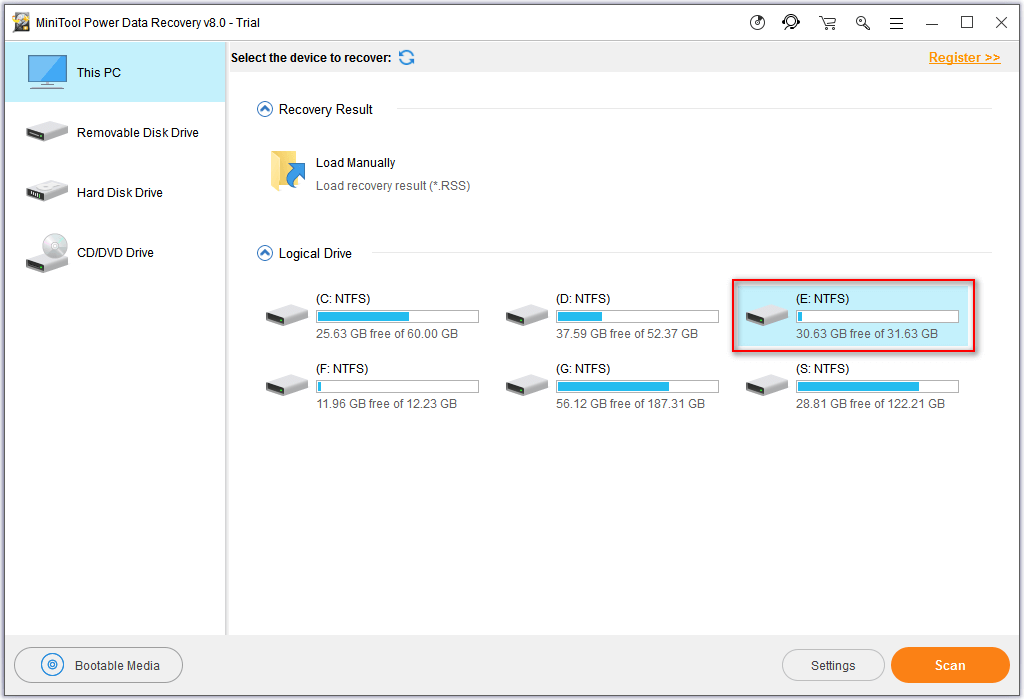The image size is (1024, 700).
Task: Select the (S: NTFS) label
Action: 822,368
